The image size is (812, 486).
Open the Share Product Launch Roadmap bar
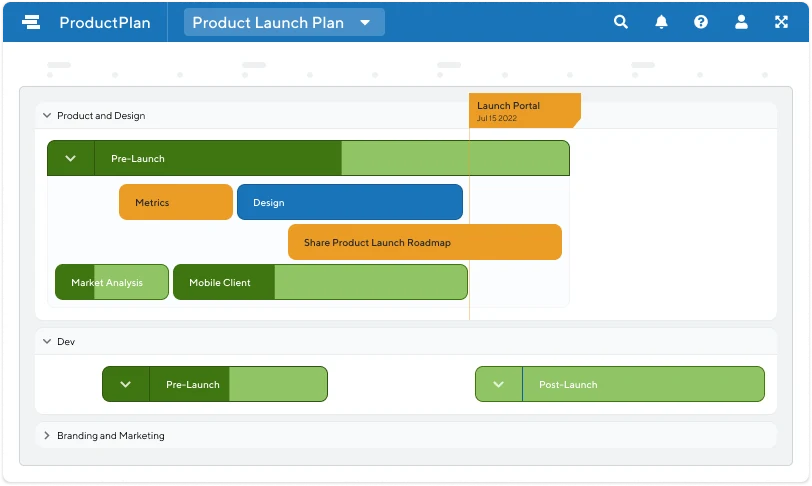425,242
